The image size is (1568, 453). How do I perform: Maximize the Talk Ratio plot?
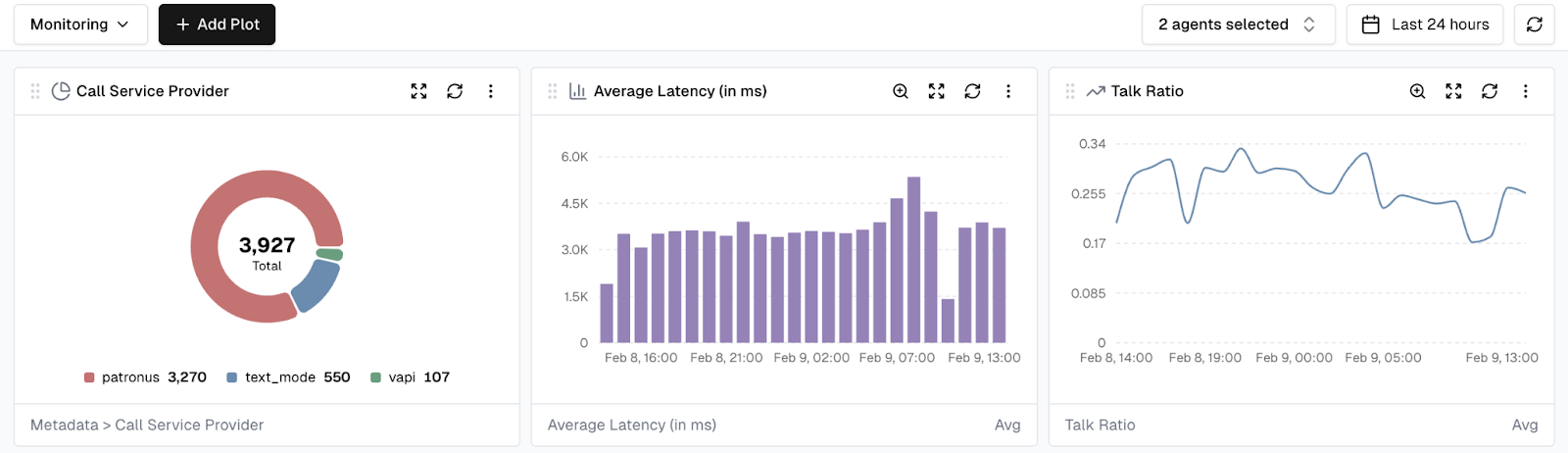(1453, 91)
